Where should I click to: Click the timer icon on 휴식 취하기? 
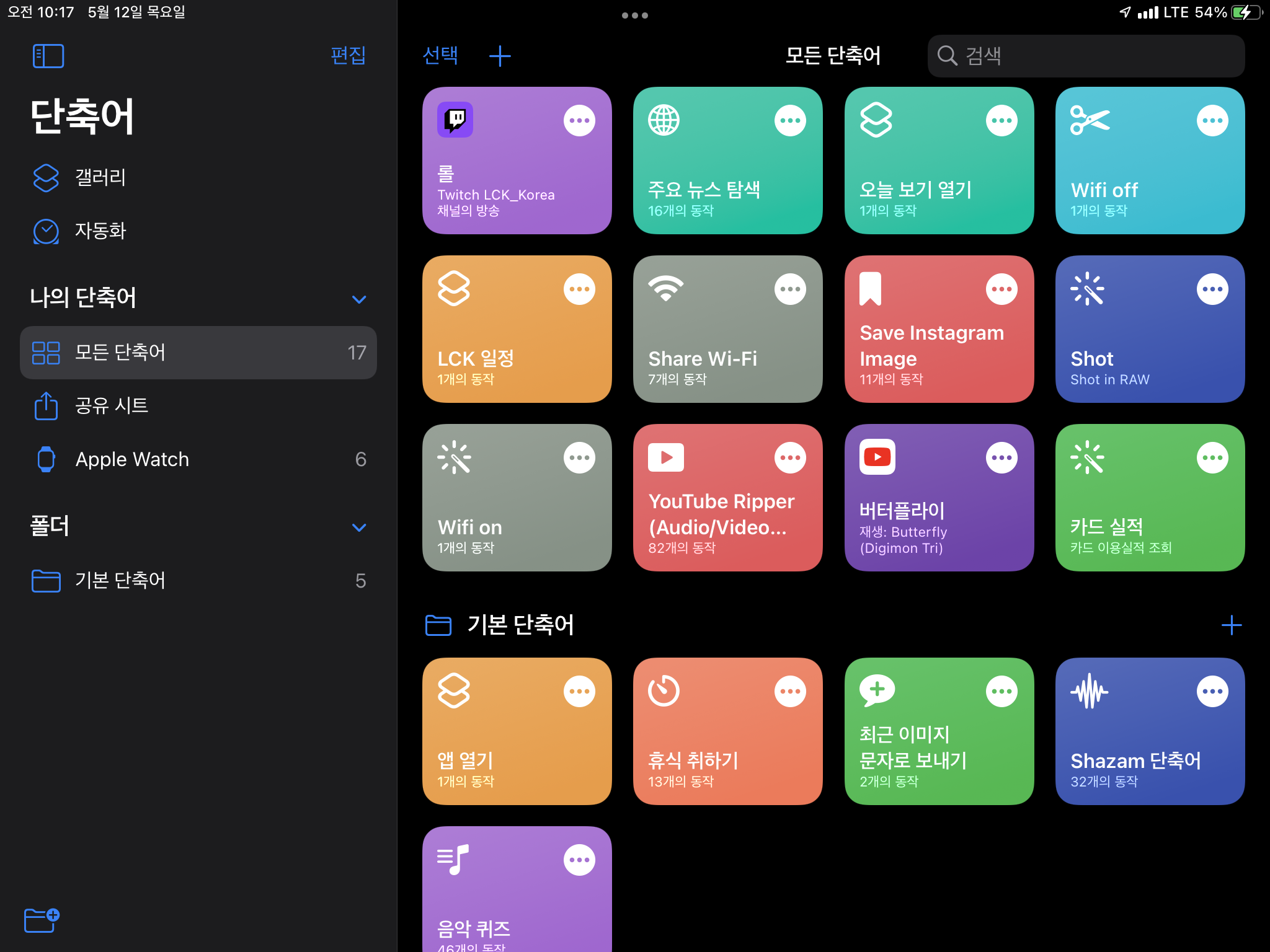point(664,691)
